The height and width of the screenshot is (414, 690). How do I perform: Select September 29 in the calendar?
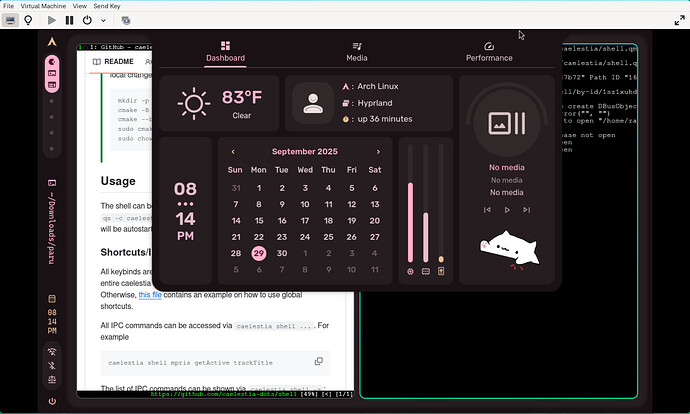pyautogui.click(x=258, y=253)
